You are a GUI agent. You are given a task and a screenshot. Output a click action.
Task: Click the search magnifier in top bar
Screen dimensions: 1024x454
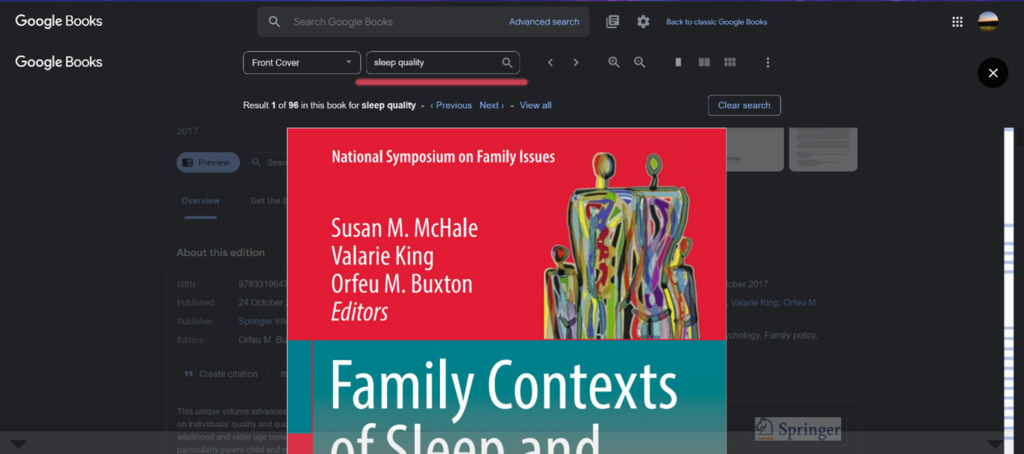pos(274,22)
